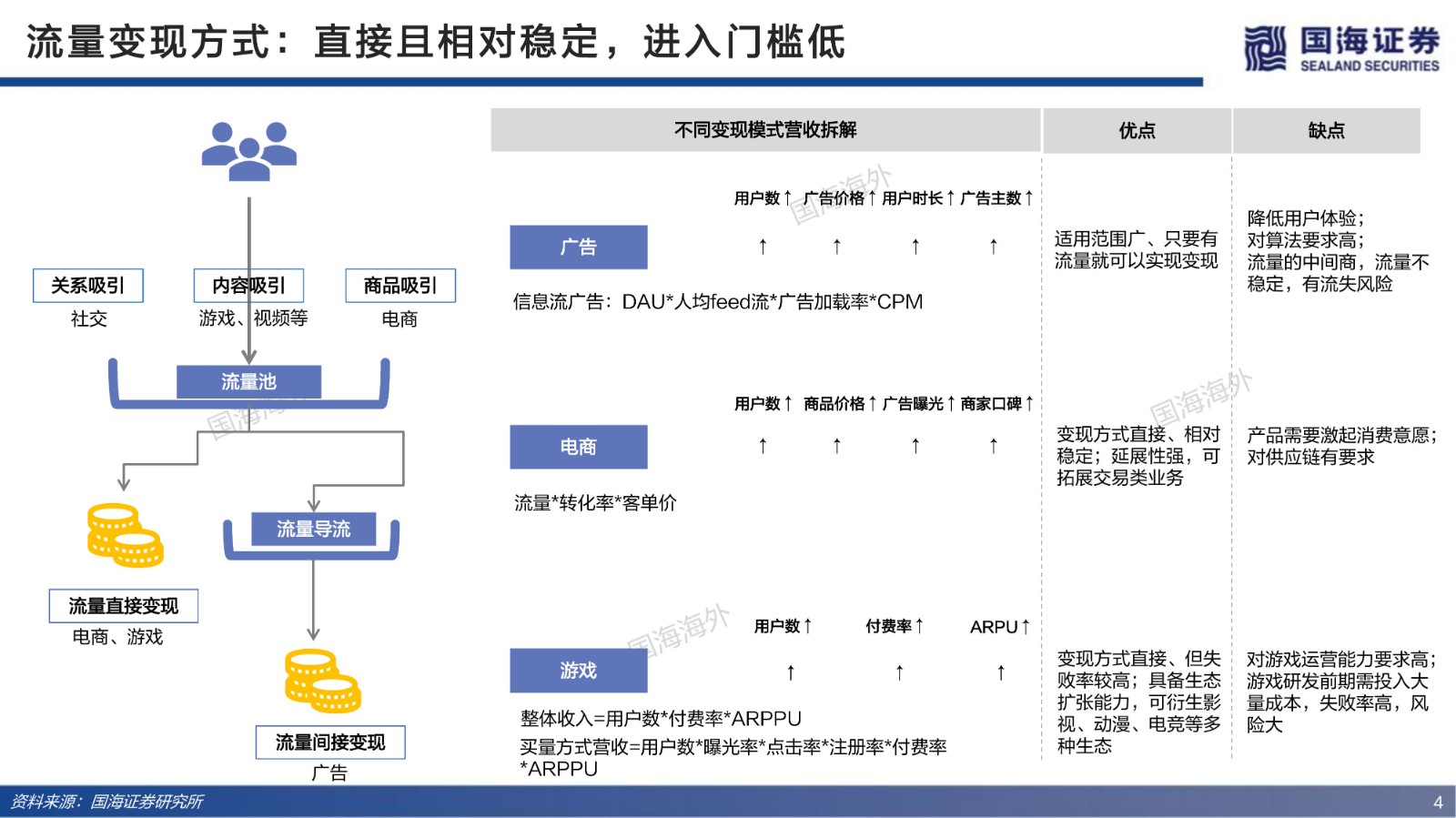The height and width of the screenshot is (818, 1456).
Task: Click the 广告主数↑ label
Action: tap(997, 198)
